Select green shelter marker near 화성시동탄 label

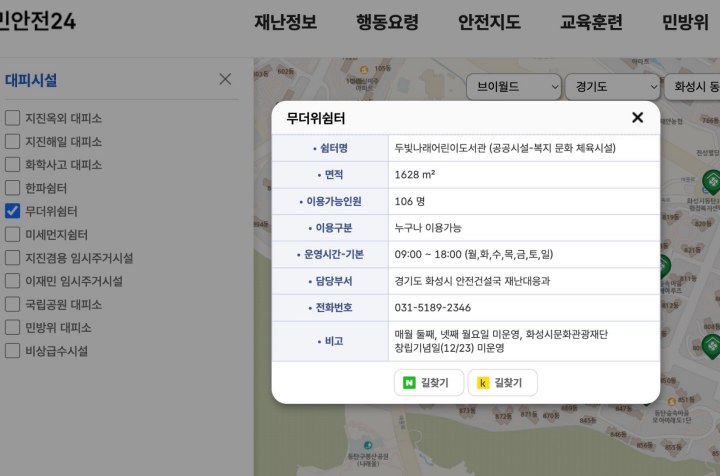tap(712, 182)
